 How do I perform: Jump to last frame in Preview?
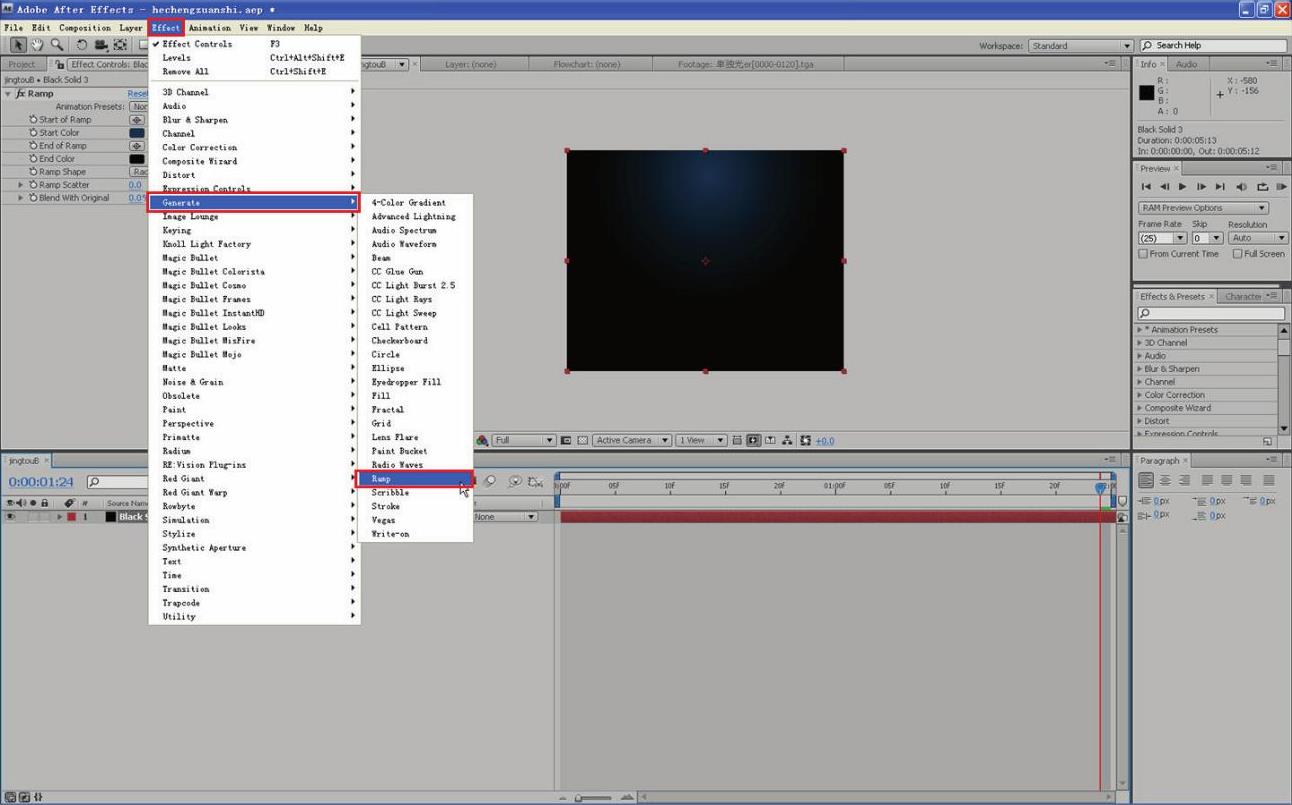click(1220, 187)
